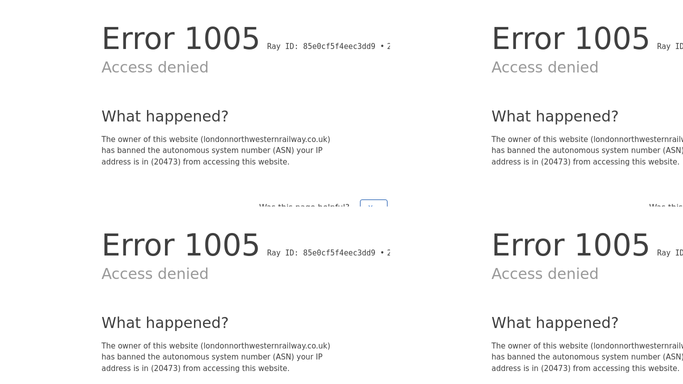Click the upper-left Ray ID 85e0cf5f4eec3dd9 text
This screenshot has height=384, width=683.
pyautogui.click(x=321, y=46)
